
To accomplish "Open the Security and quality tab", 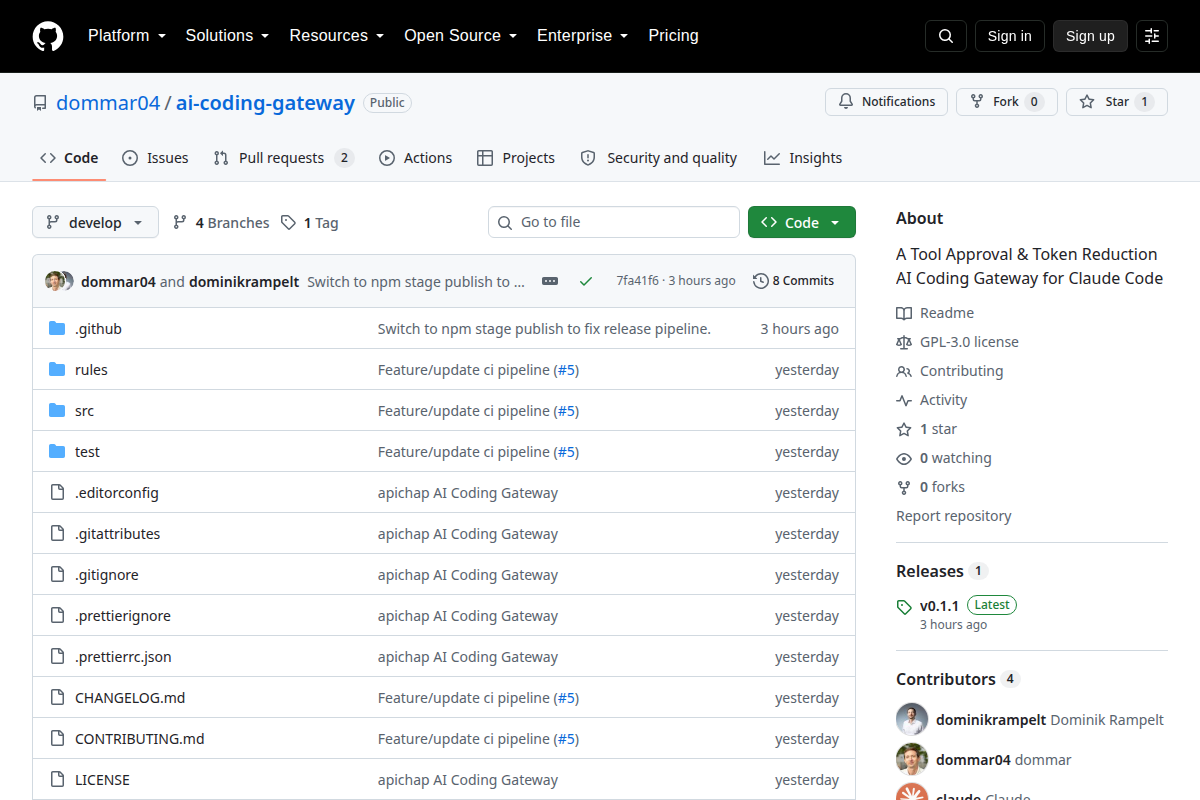I will [x=659, y=158].
